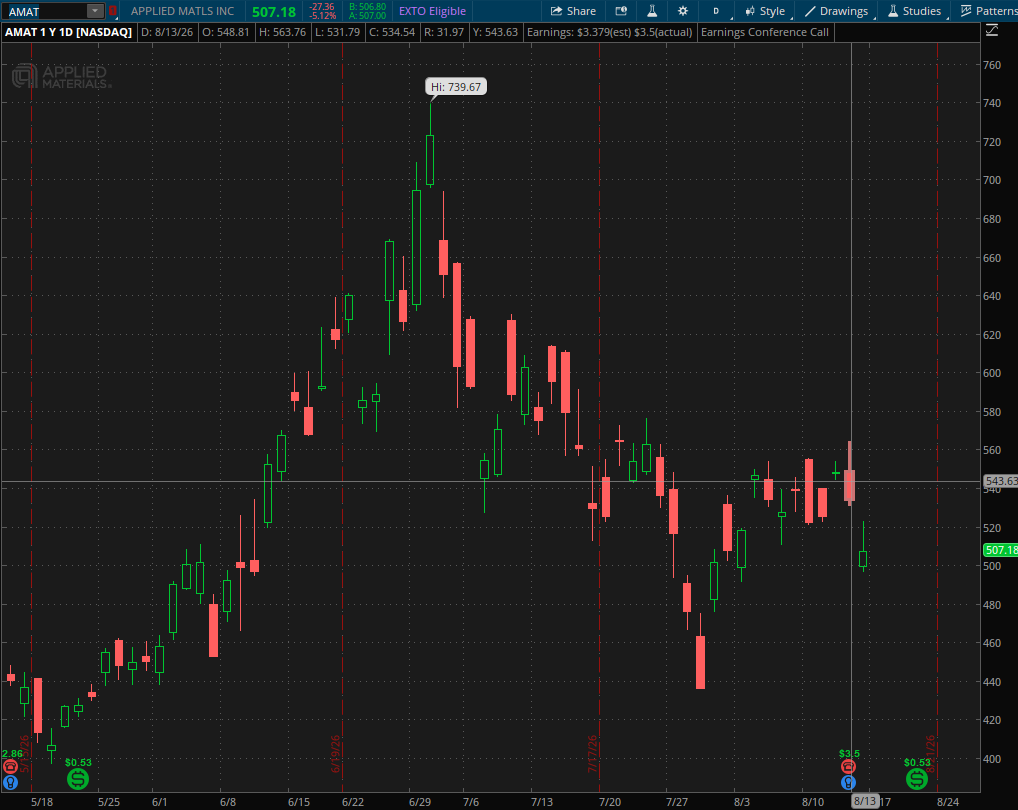1018x810 pixels.
Task: Click the 2.86 earnings phone icon
Action: tap(11, 767)
